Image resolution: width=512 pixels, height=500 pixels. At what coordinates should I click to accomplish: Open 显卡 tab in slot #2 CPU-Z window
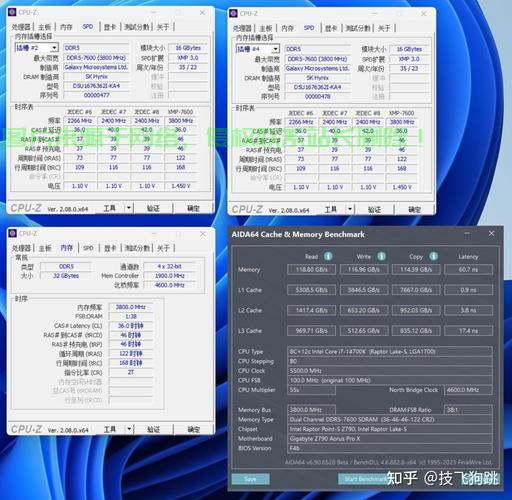click(x=110, y=27)
